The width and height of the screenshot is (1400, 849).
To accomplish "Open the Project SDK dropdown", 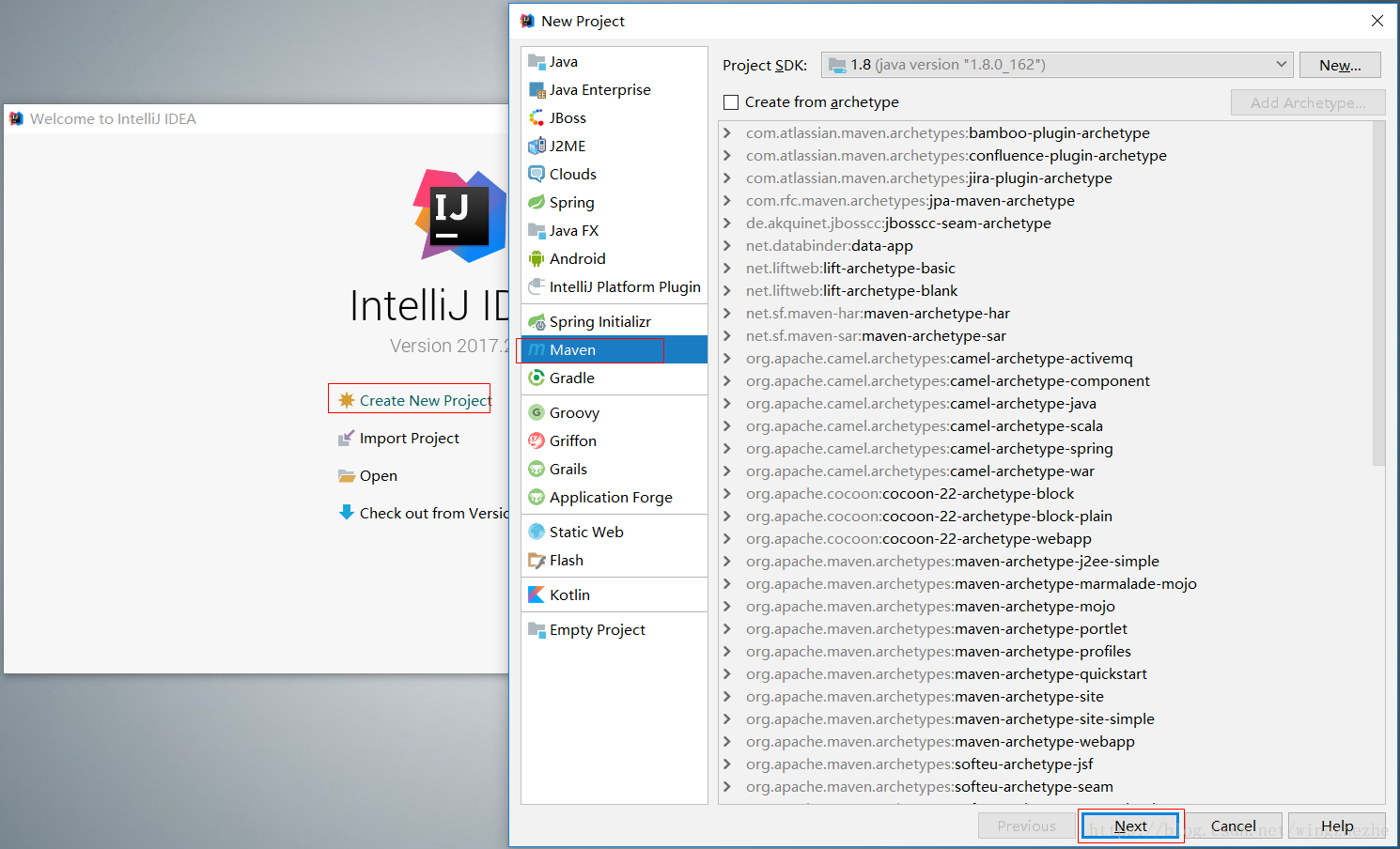I will pos(1057,65).
